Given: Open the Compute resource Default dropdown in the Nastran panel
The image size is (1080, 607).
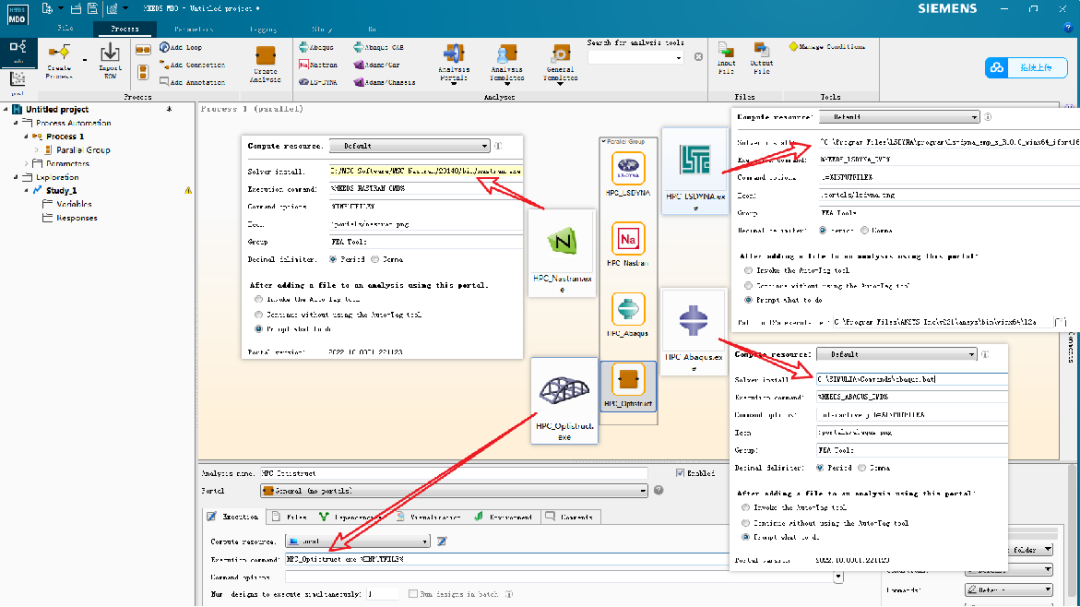Looking at the screenshot, I should pos(410,146).
